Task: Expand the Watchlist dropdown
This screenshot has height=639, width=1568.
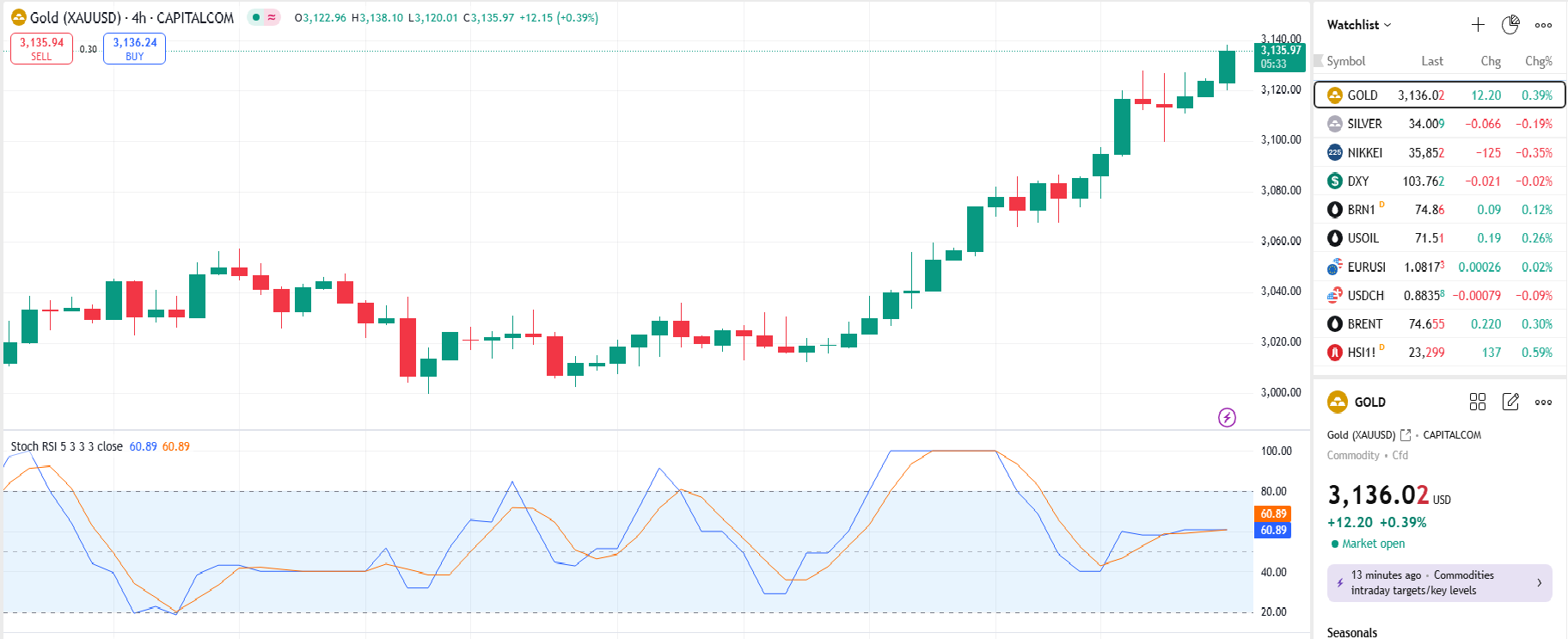Action: pos(1358,25)
